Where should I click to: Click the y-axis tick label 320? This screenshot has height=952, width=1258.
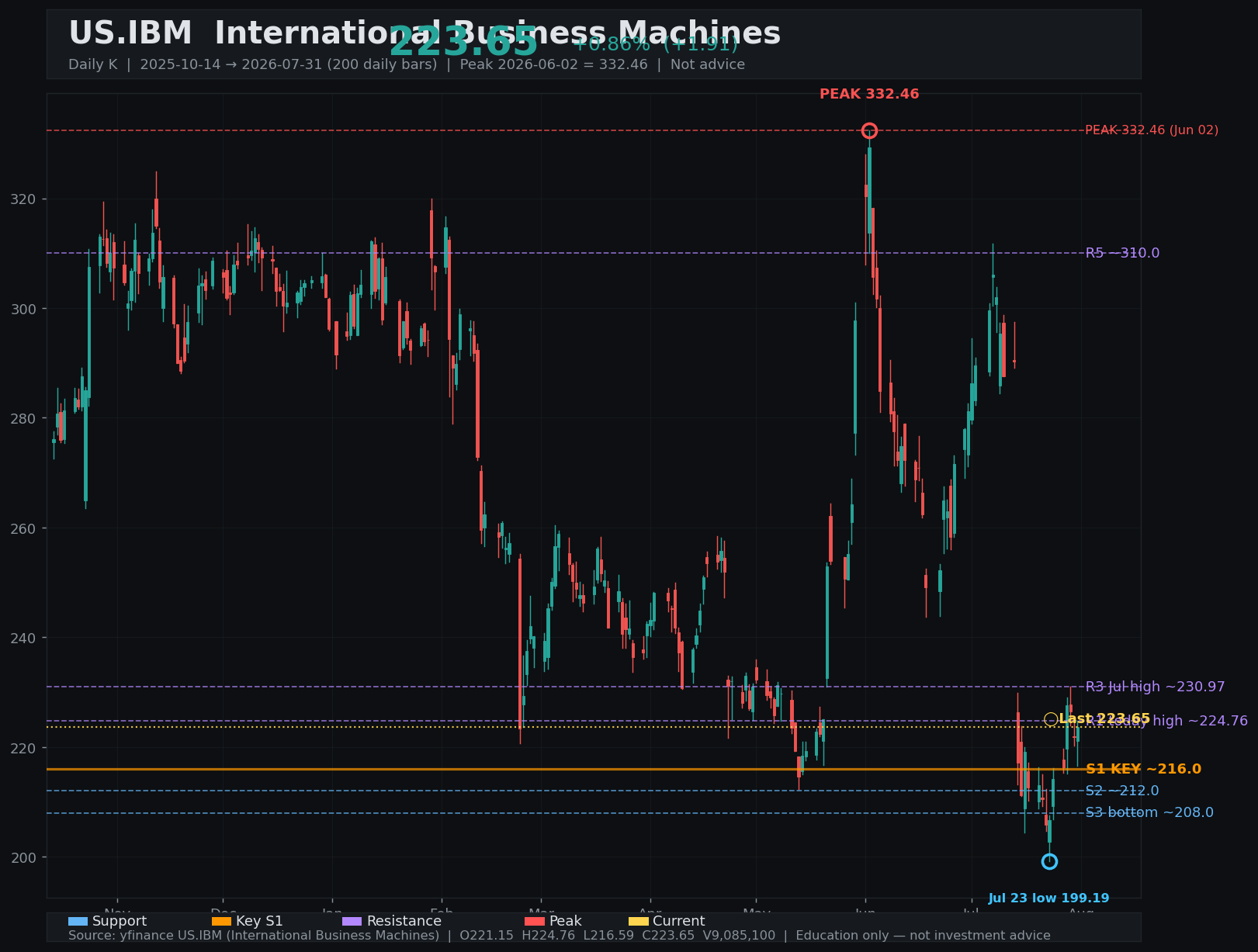[x=24, y=199]
